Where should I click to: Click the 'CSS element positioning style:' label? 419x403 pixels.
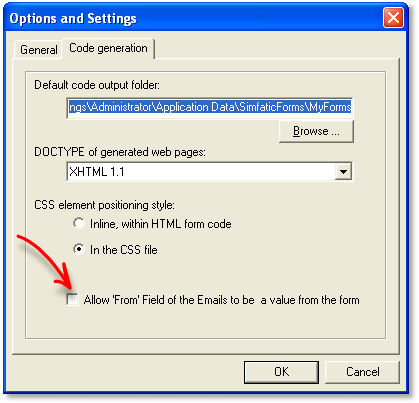tap(104, 205)
